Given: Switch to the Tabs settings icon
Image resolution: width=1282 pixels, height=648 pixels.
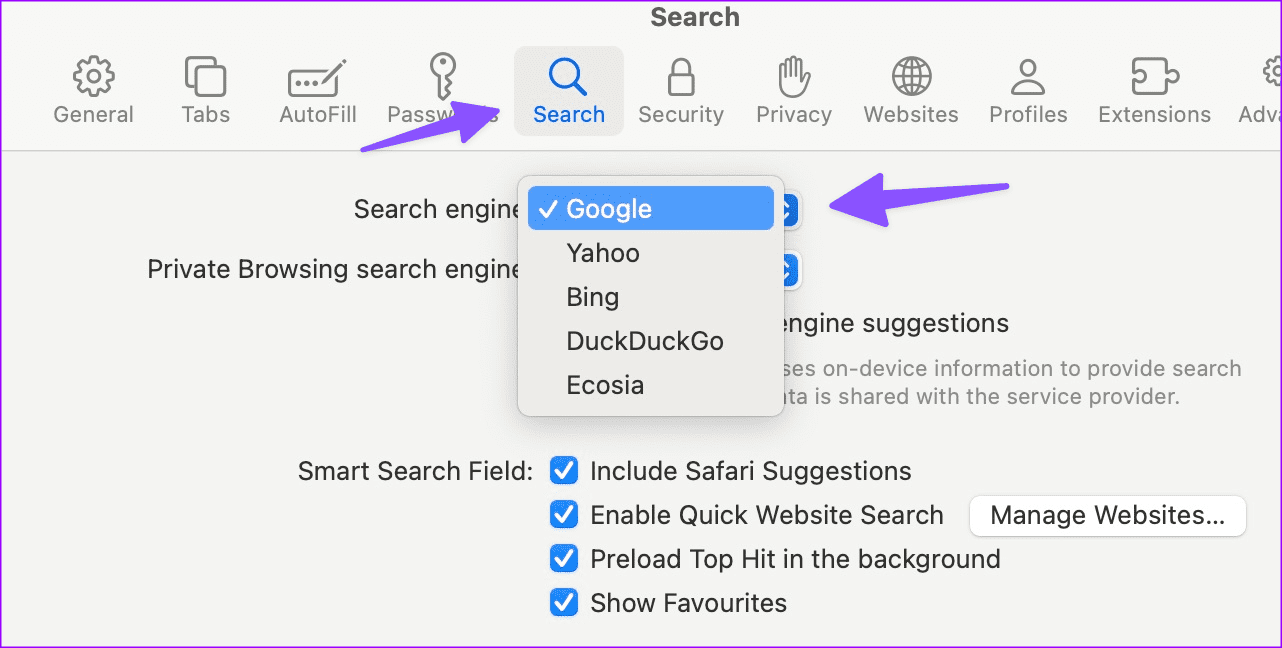Looking at the screenshot, I should [205, 88].
